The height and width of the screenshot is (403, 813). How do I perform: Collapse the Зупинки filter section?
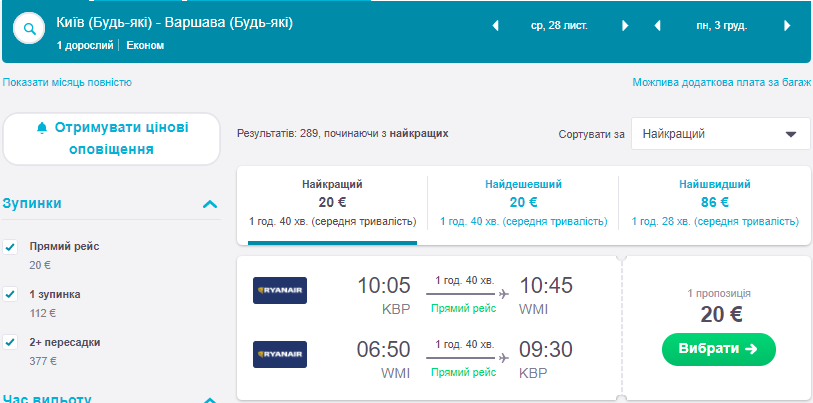[210, 204]
